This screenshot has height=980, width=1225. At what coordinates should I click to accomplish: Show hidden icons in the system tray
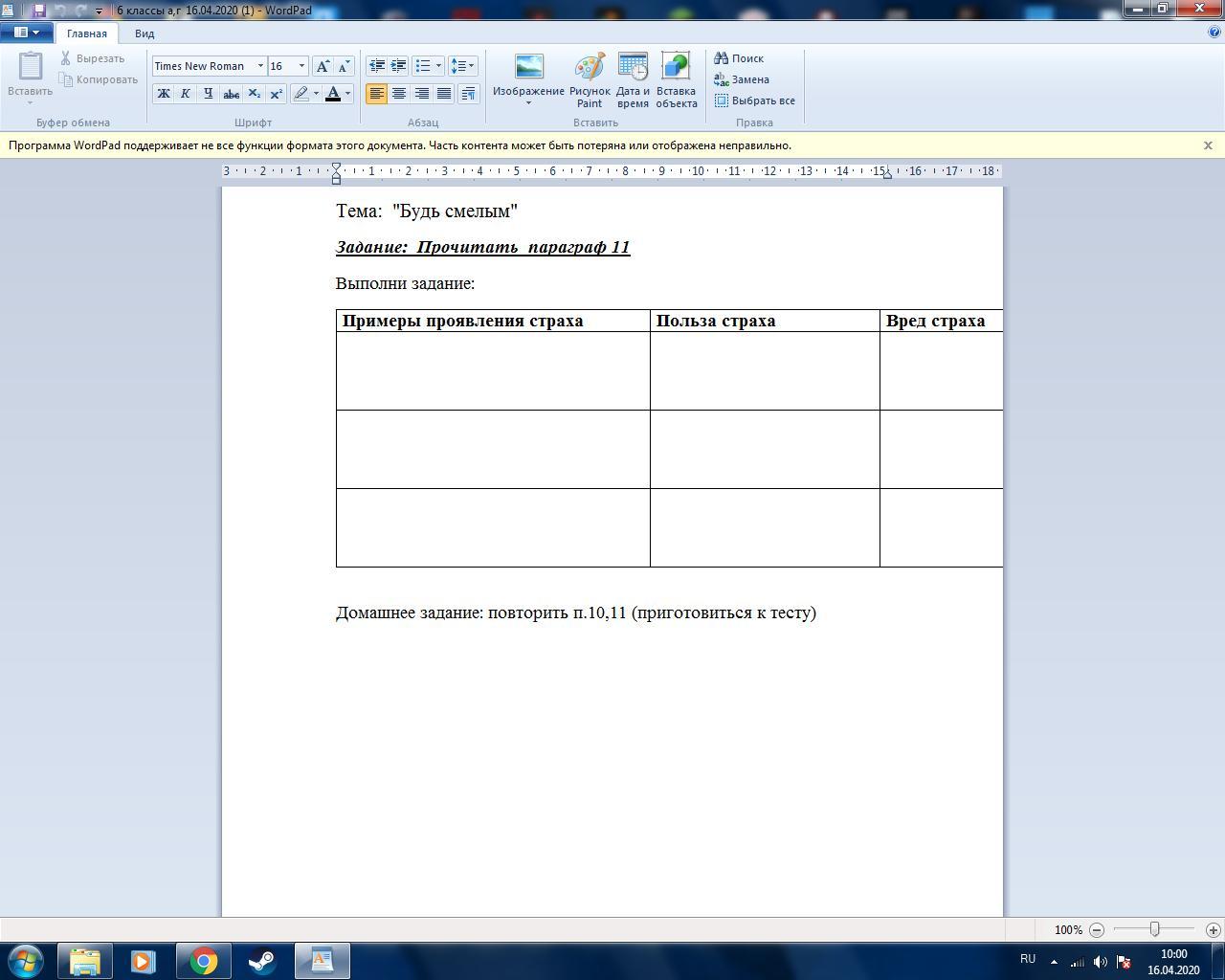point(1055,962)
